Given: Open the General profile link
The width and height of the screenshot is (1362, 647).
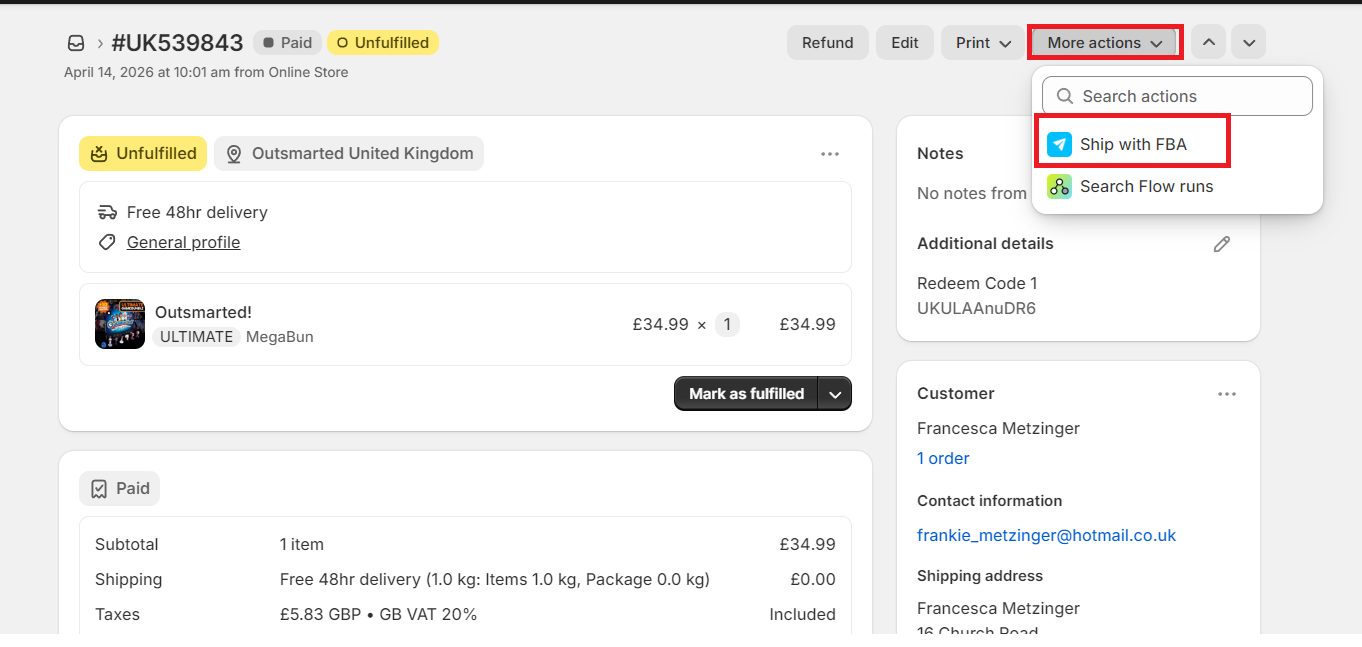Looking at the screenshot, I should 183,242.
